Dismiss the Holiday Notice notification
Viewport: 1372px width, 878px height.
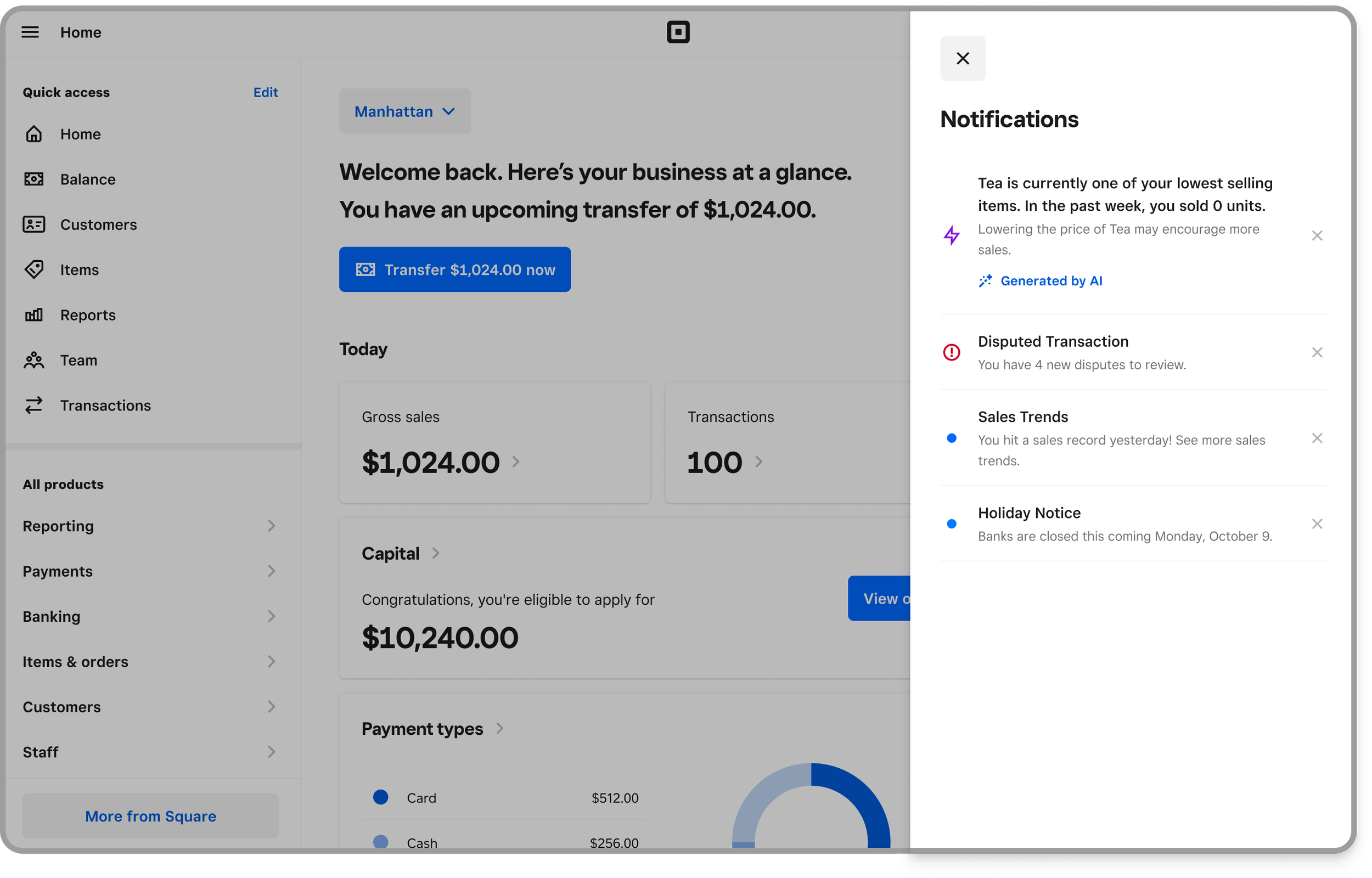1316,524
